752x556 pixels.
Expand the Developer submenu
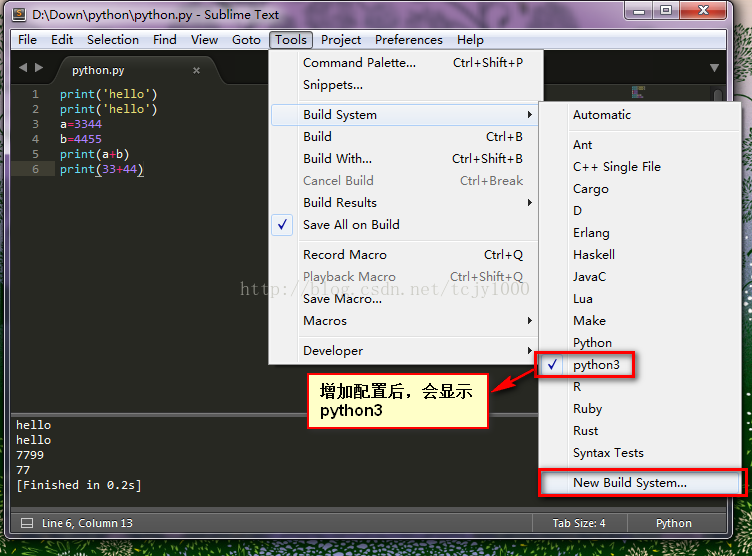click(405, 351)
